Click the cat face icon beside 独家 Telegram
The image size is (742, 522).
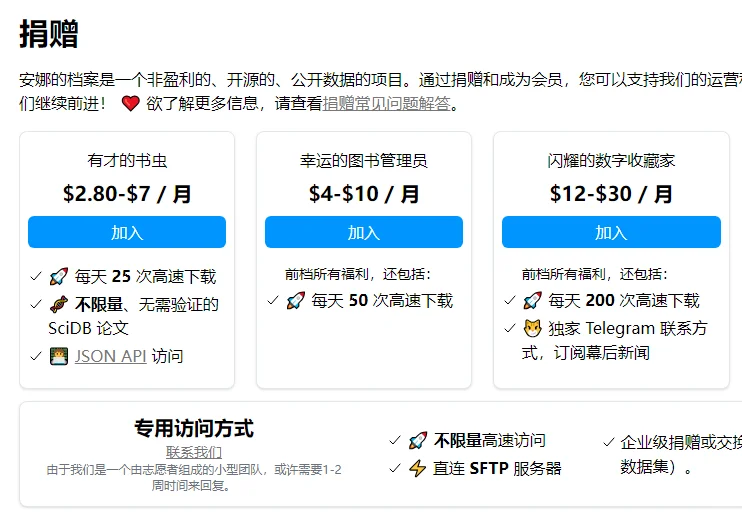tap(532, 328)
